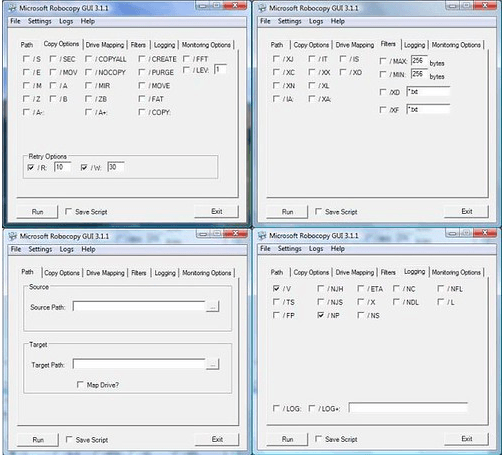Check the /NFL logging option
The image size is (502, 456).
coord(441,288)
